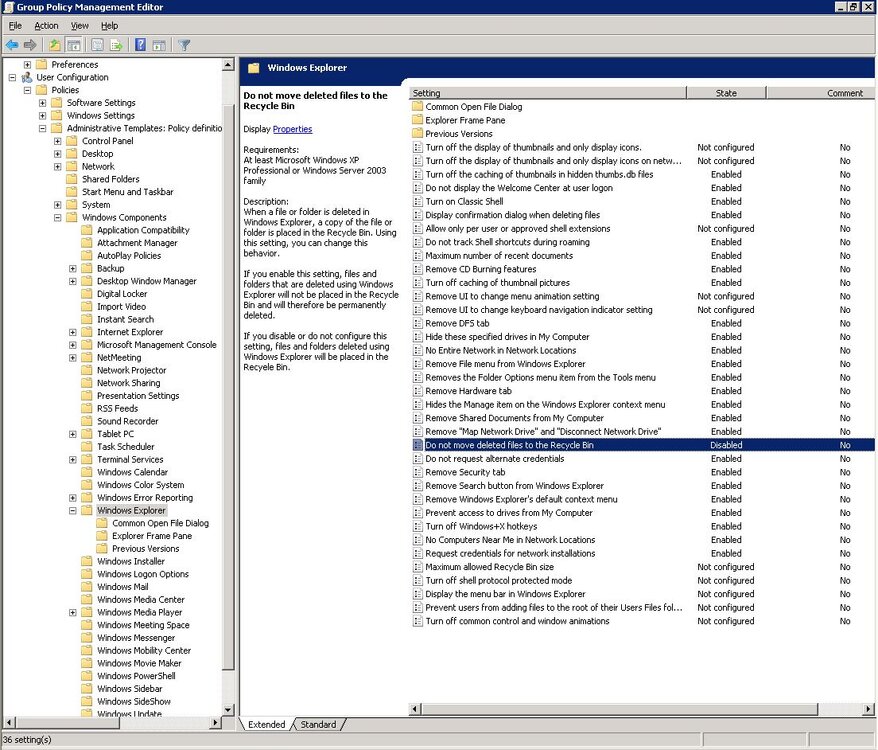Click the folder icon beside Explorer Frame Pane in list
The width and height of the screenshot is (878, 750).
[417, 120]
